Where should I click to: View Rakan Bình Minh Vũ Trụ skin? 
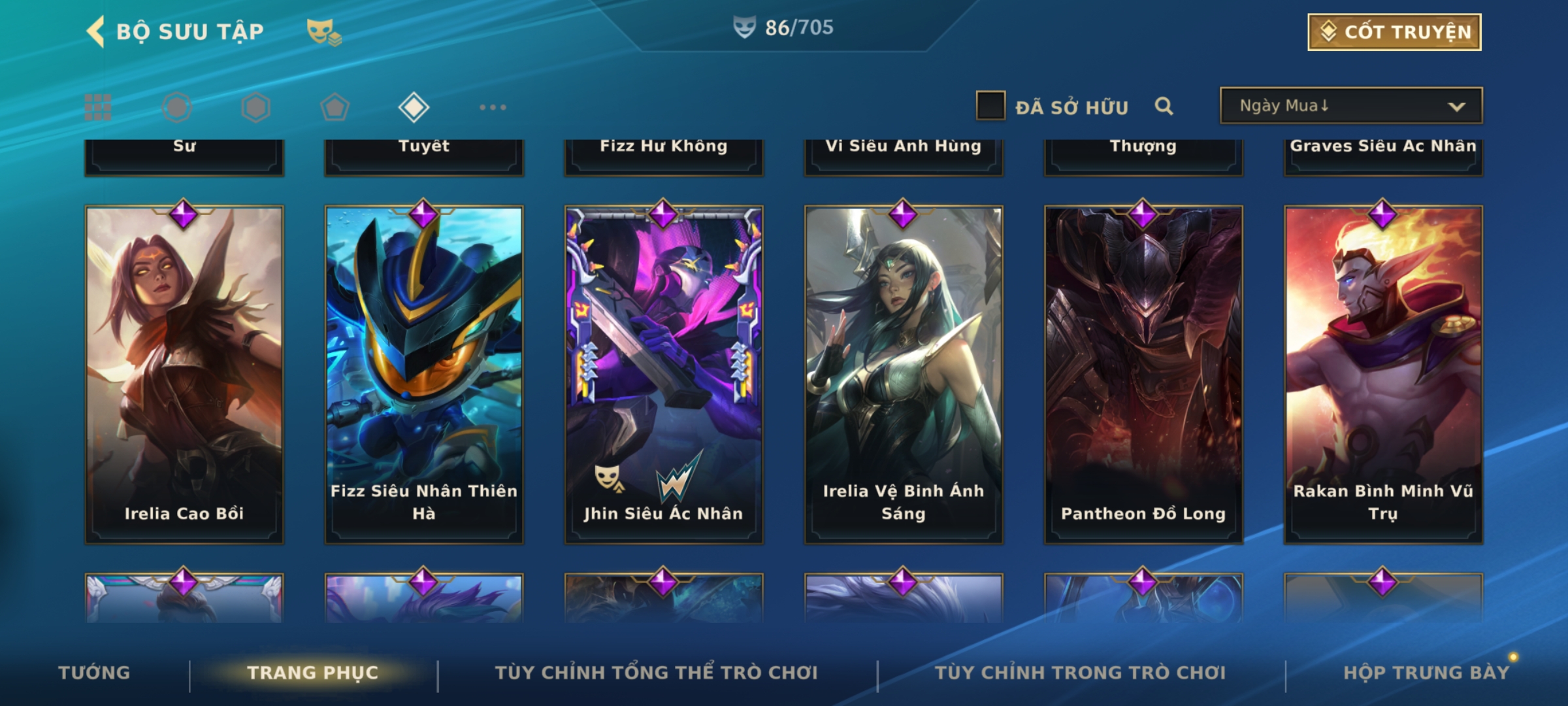coord(1383,375)
